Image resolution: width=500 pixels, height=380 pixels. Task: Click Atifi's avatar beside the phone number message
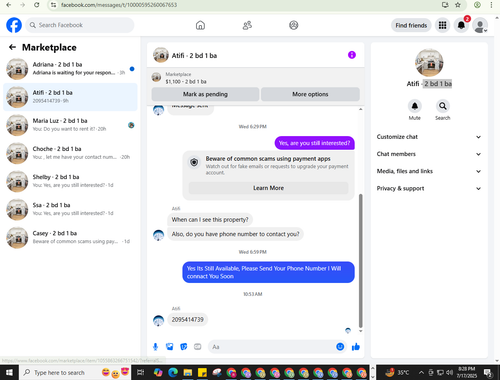coord(158,320)
